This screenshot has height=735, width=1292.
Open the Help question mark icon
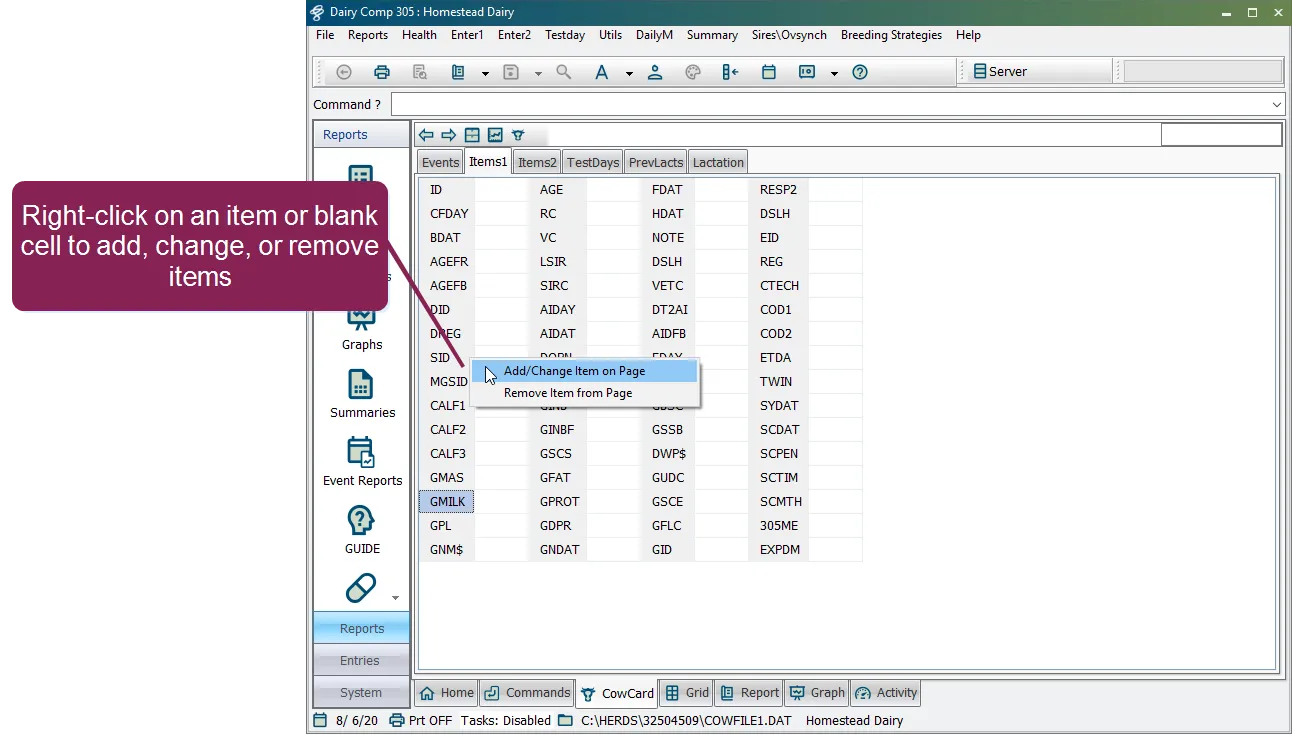[860, 72]
